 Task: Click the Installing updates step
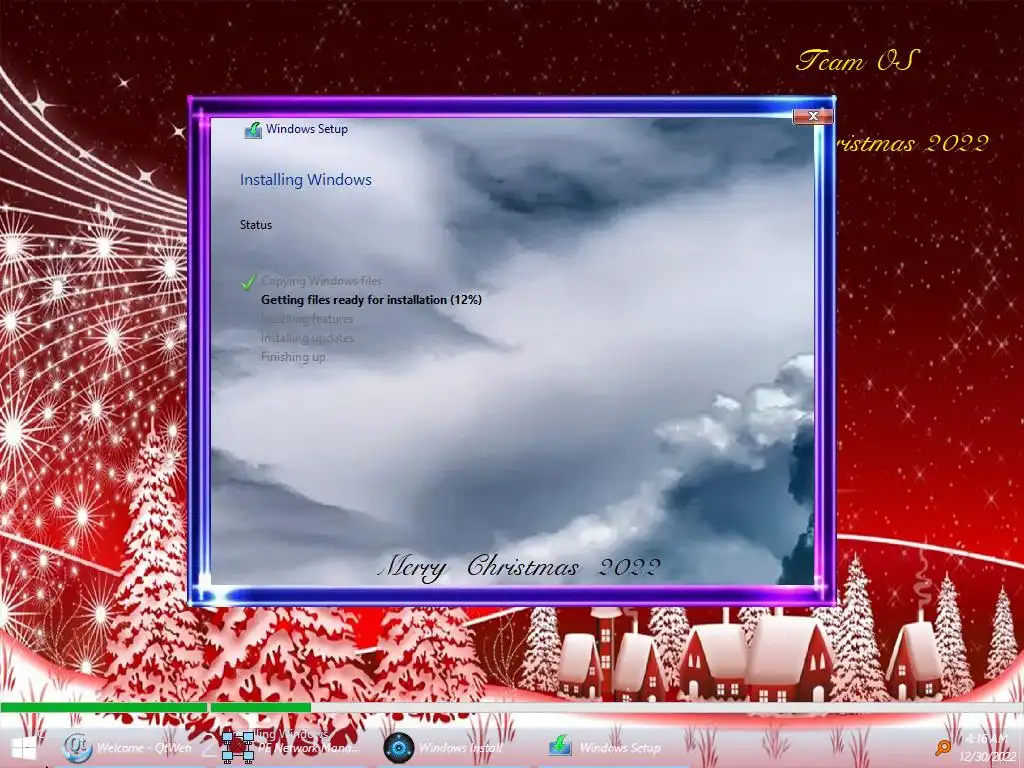(x=307, y=338)
